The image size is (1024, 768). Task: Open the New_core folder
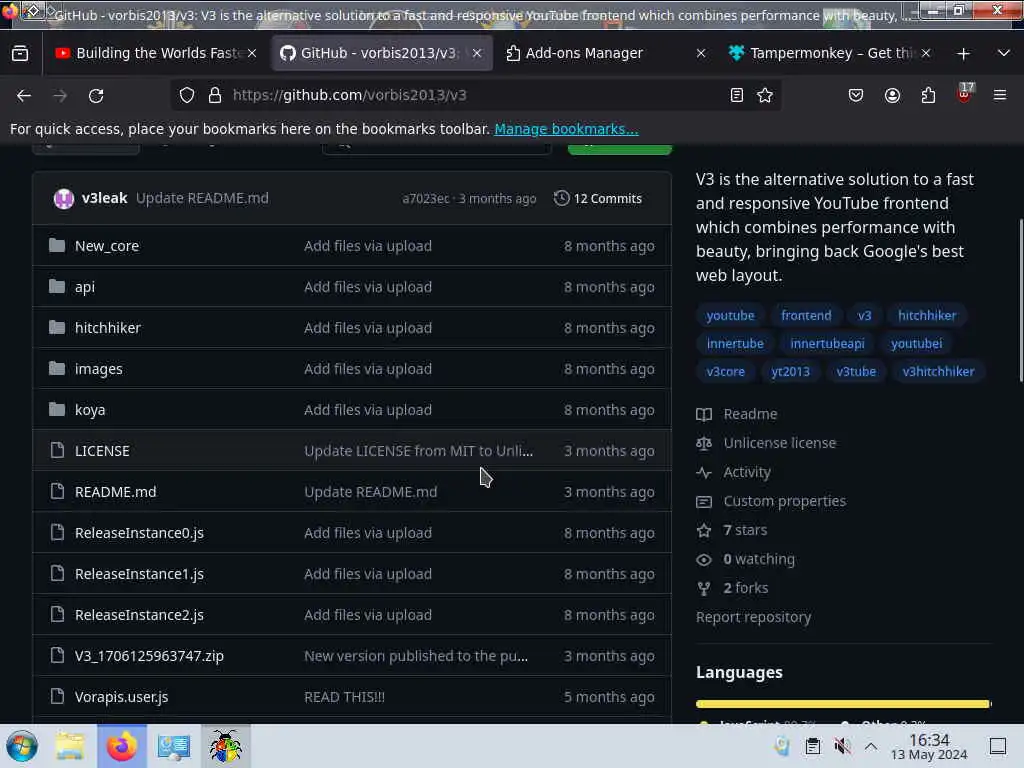(x=107, y=246)
